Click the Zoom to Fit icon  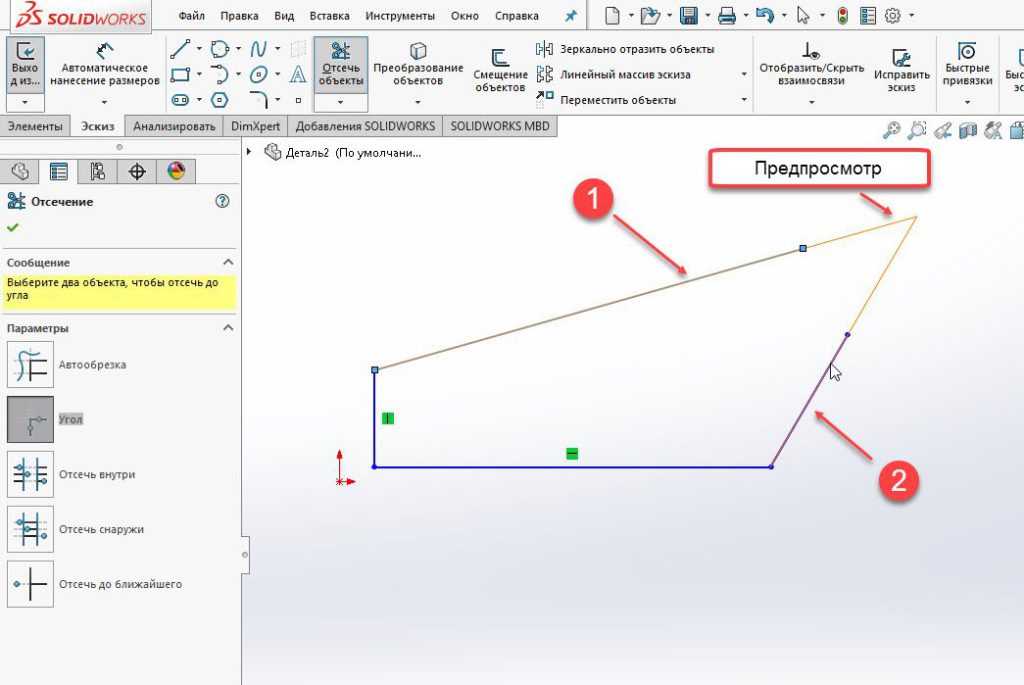tap(891, 131)
